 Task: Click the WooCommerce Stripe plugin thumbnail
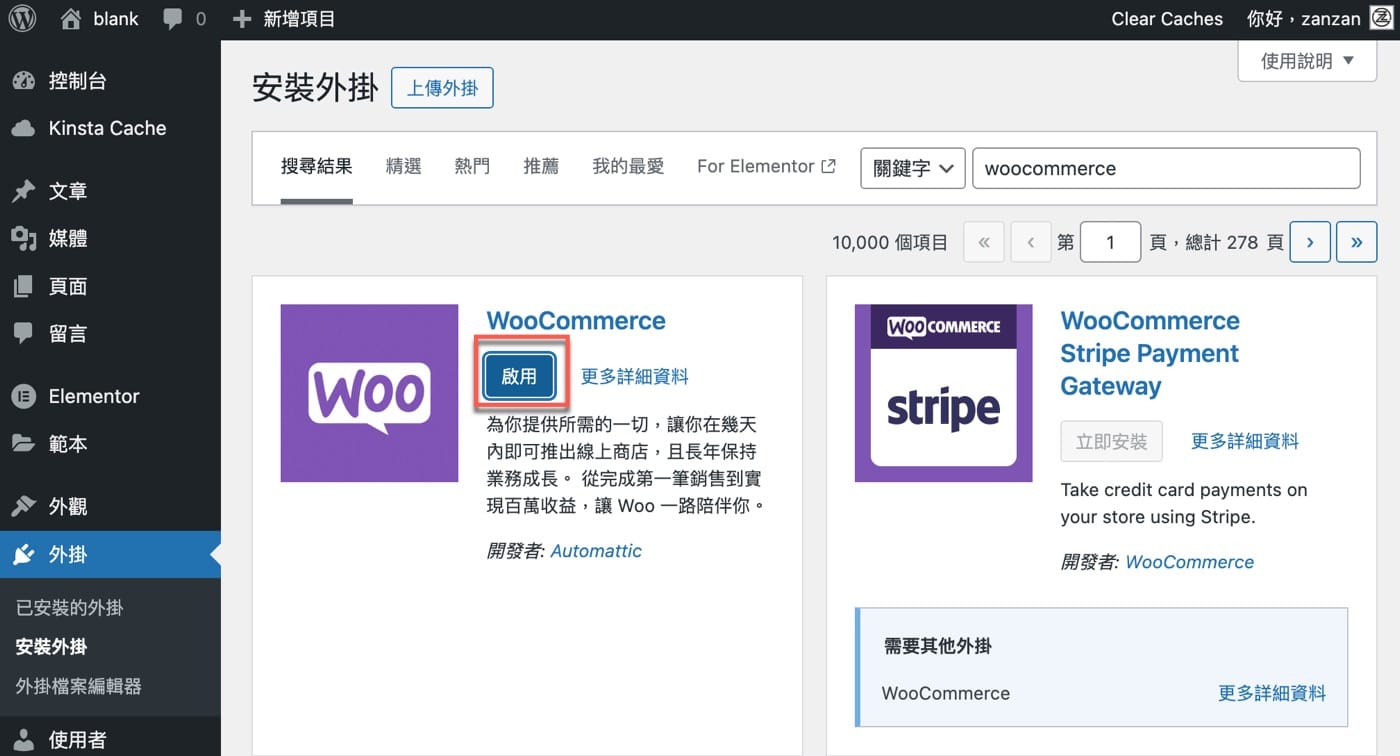(943, 393)
